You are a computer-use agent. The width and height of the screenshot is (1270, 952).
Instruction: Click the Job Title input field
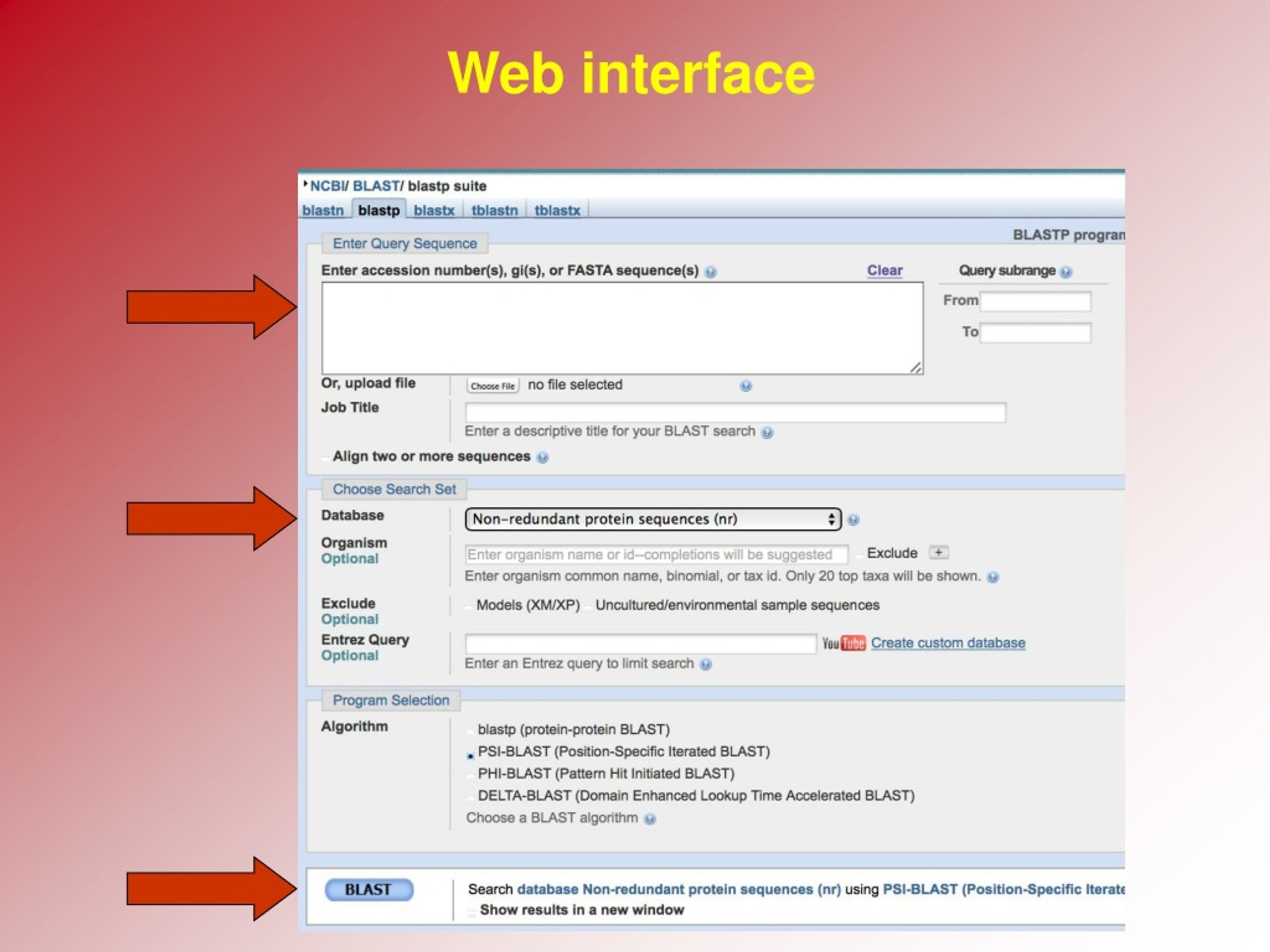pos(736,413)
